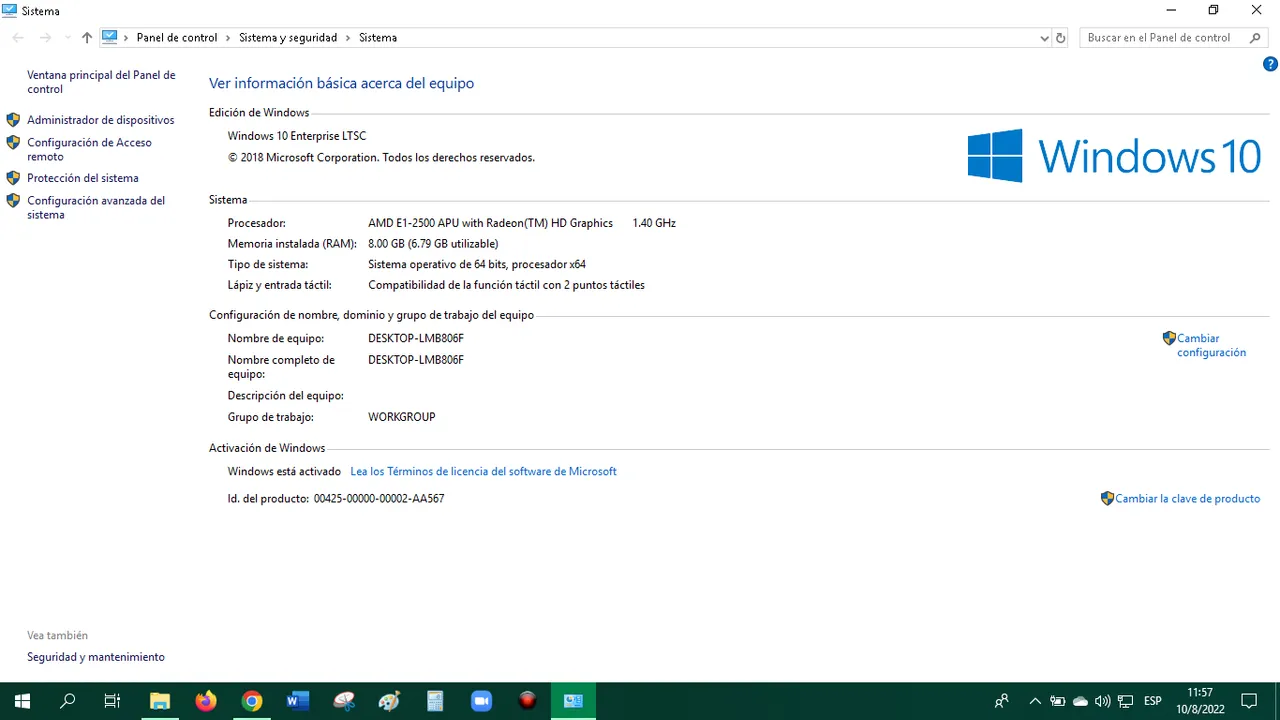
Task: Launch Firefox from taskbar
Action: click(206, 701)
